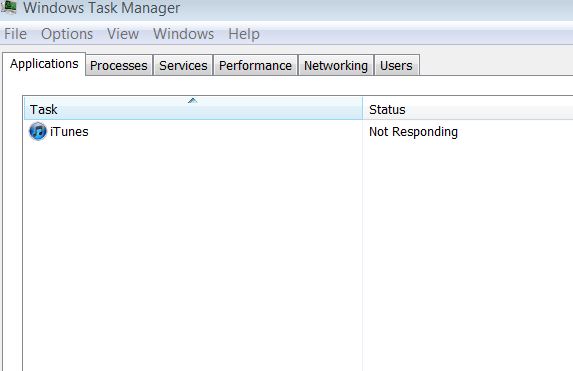This screenshot has width=573, height=371.
Task: Click the Not Responding status text
Action: click(413, 132)
